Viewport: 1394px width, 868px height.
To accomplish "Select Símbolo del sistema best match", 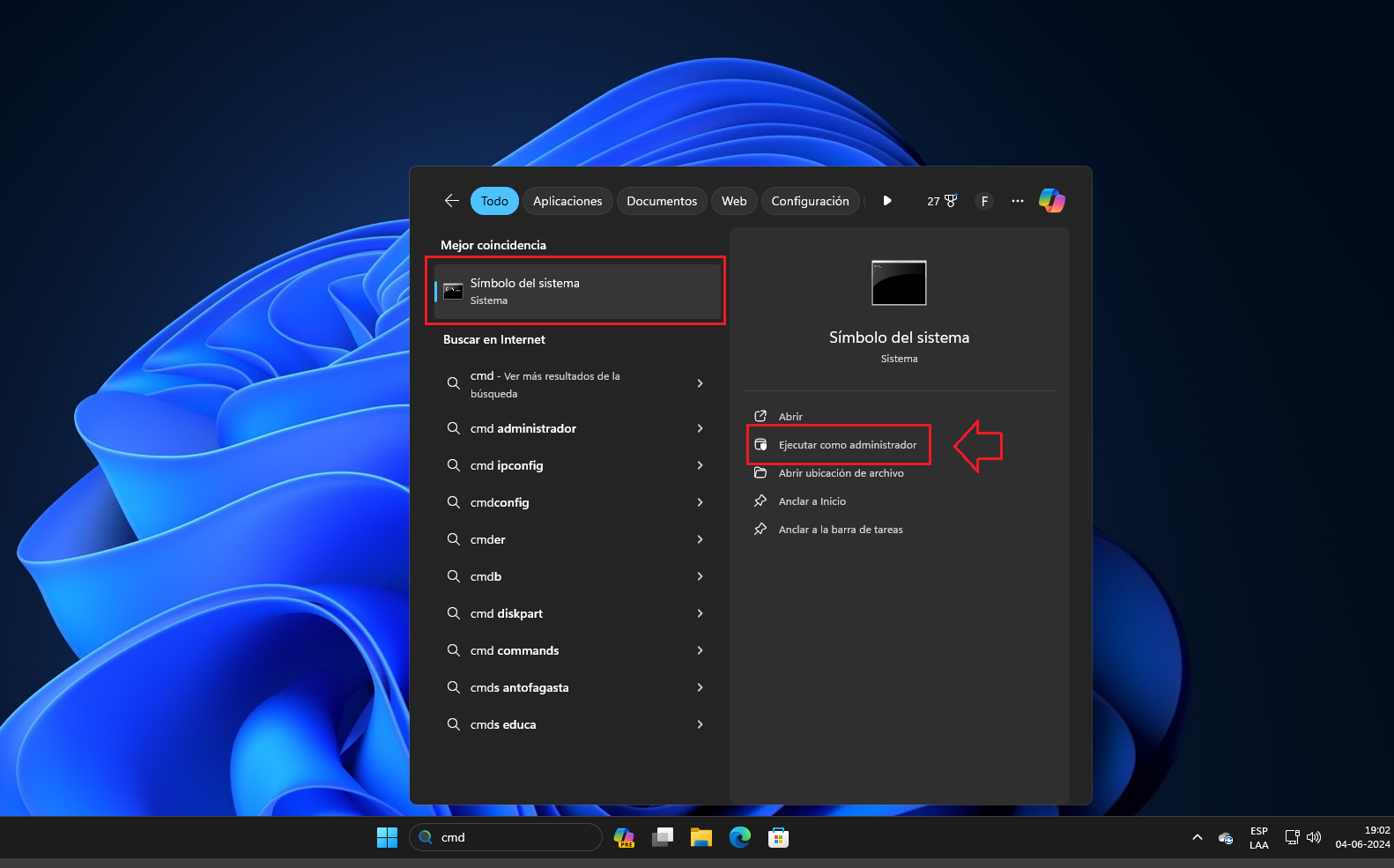I will tap(577, 292).
